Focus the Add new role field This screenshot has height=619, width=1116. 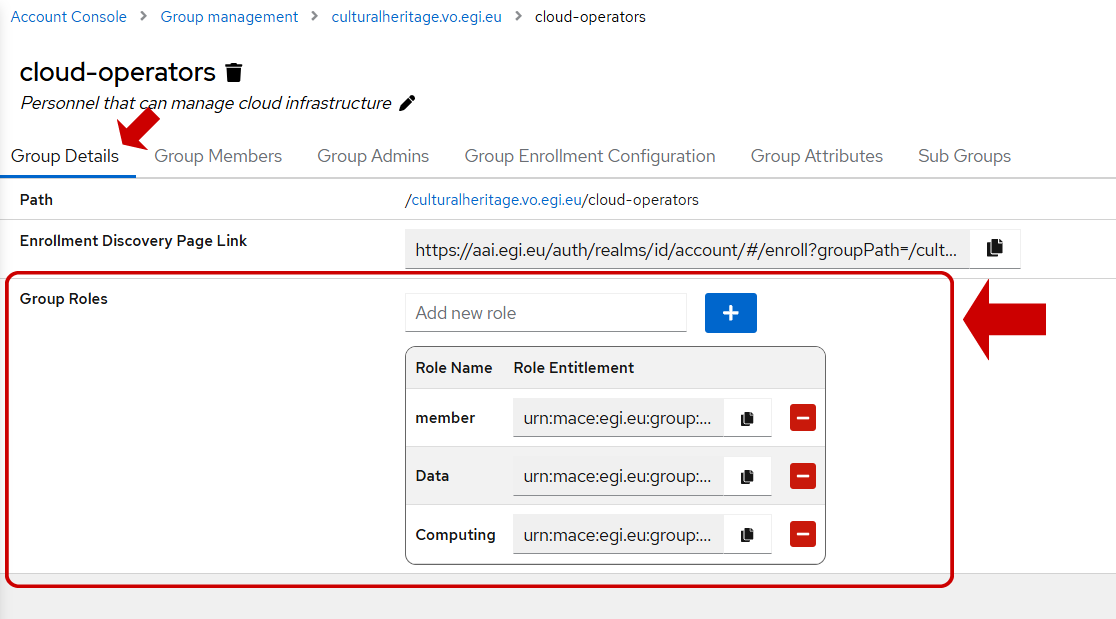coord(546,313)
